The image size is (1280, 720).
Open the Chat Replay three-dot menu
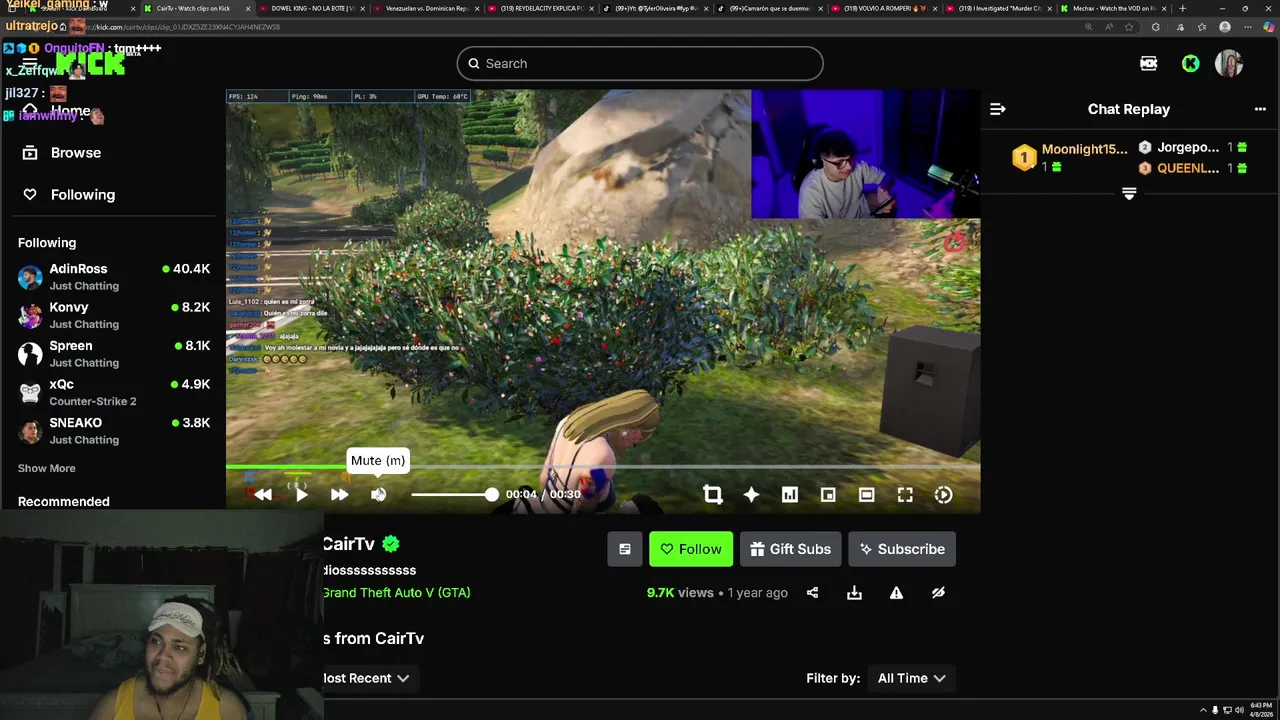tap(1260, 109)
